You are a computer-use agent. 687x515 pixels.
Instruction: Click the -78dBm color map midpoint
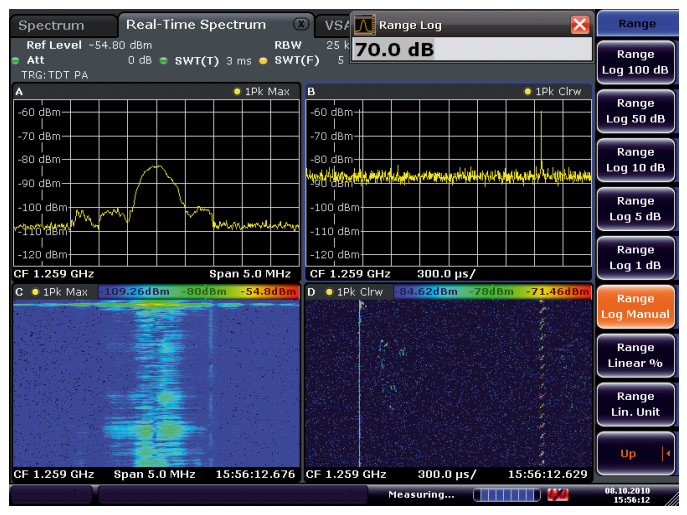click(x=491, y=292)
